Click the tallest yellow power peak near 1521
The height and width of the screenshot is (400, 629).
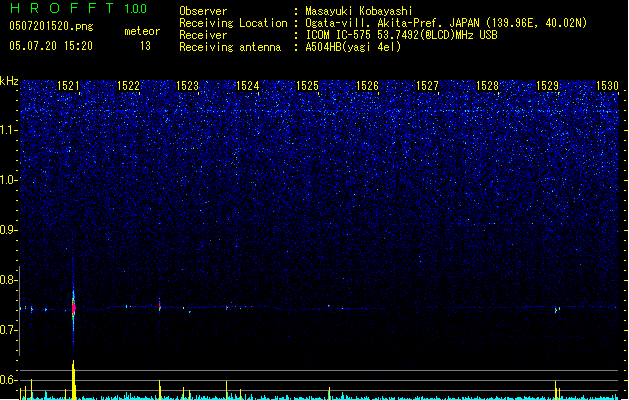[x=73, y=380]
